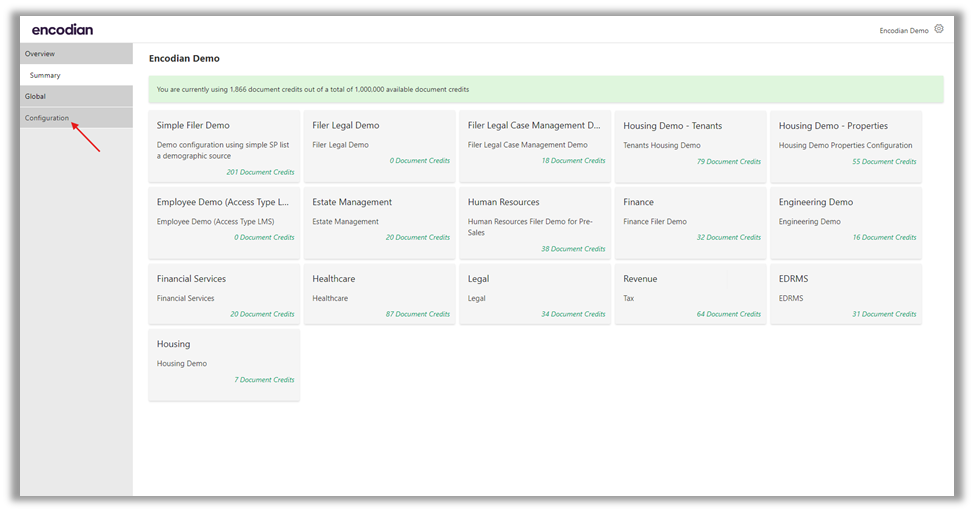Image resolution: width=974 pixels, height=512 pixels.
Task: Open the Overview sidebar section
Action: click(x=41, y=54)
